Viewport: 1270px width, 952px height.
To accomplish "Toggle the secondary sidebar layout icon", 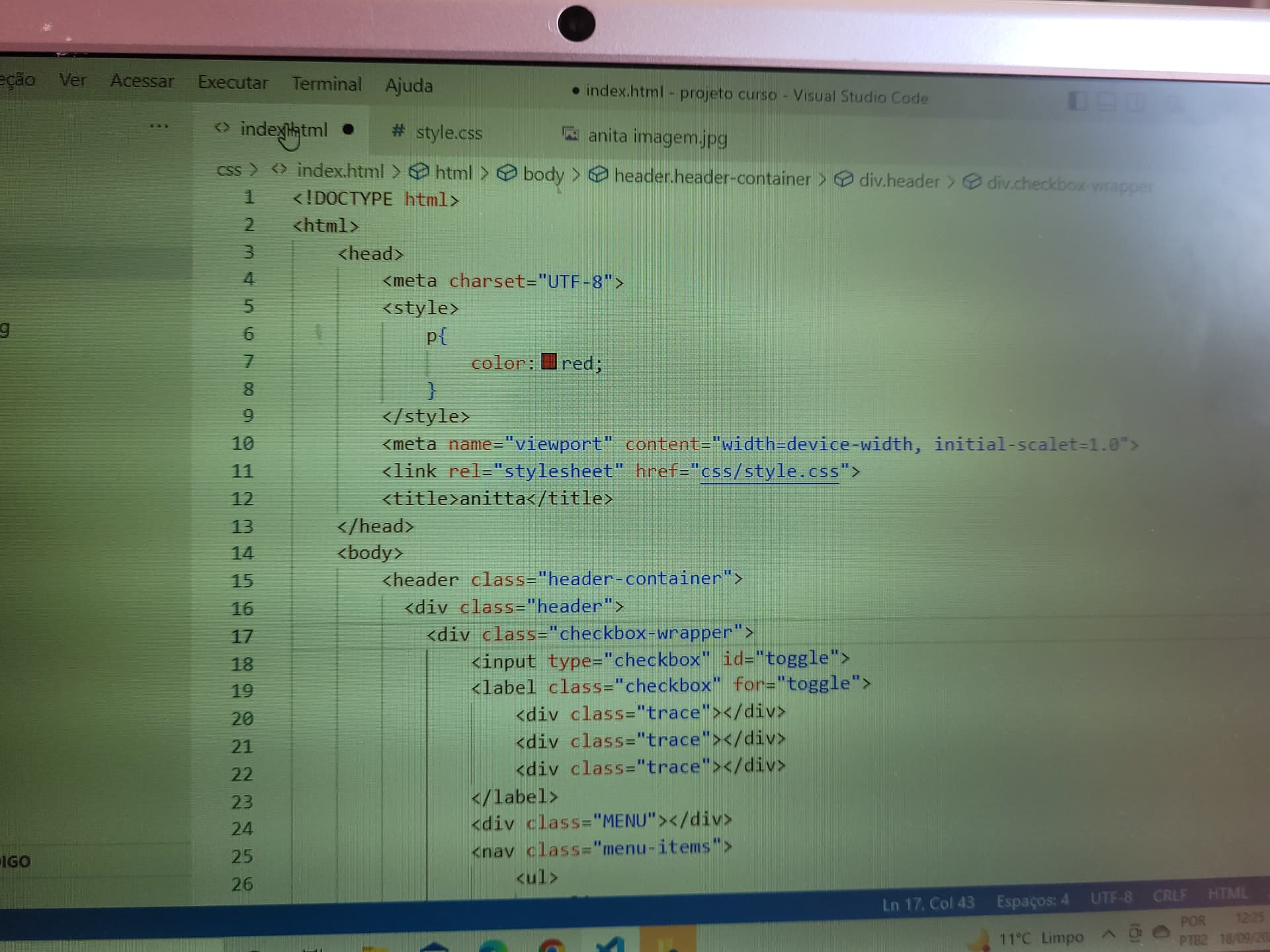I will click(1136, 102).
